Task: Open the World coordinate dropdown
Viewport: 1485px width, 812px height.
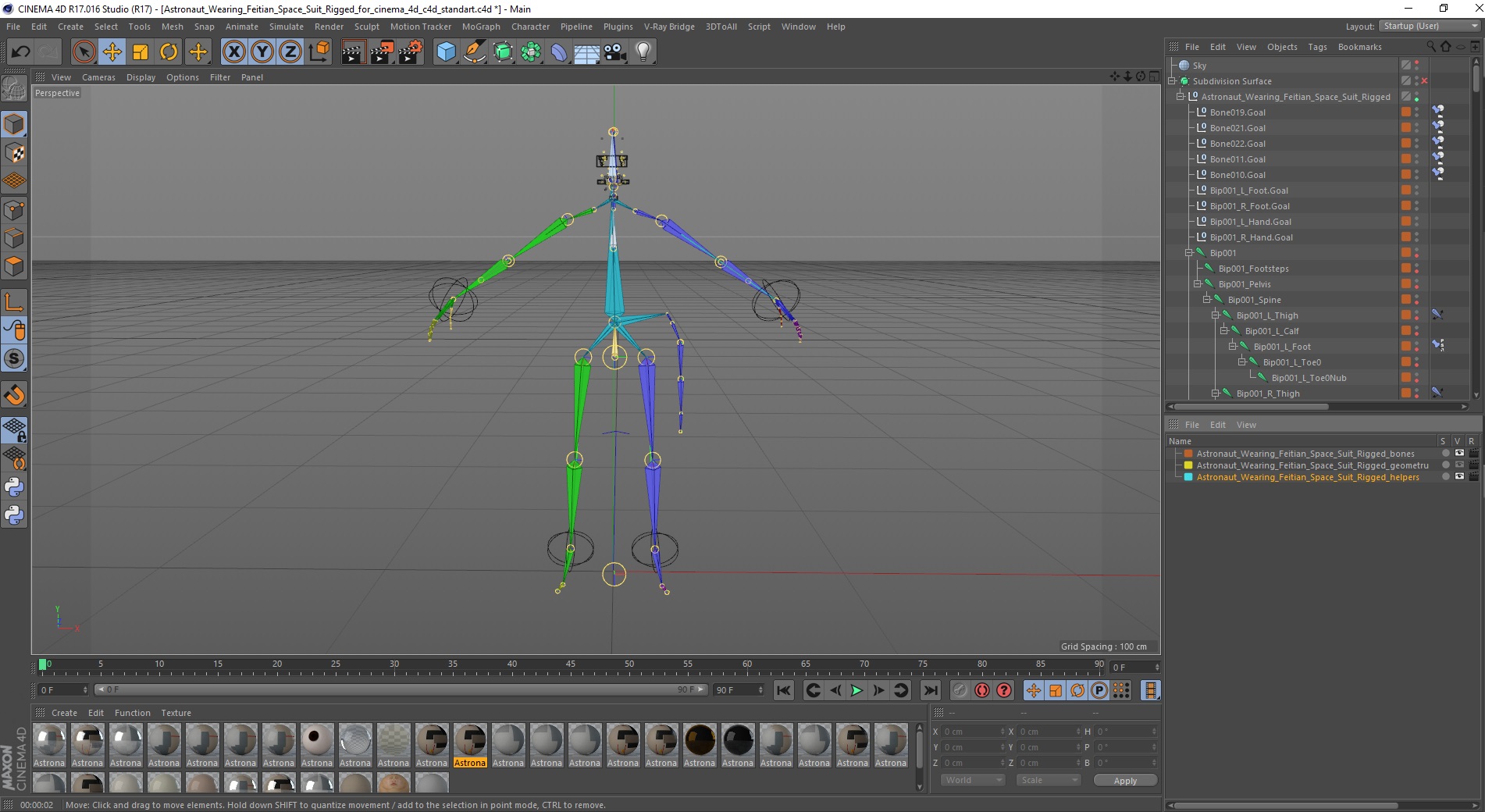Action: point(972,780)
